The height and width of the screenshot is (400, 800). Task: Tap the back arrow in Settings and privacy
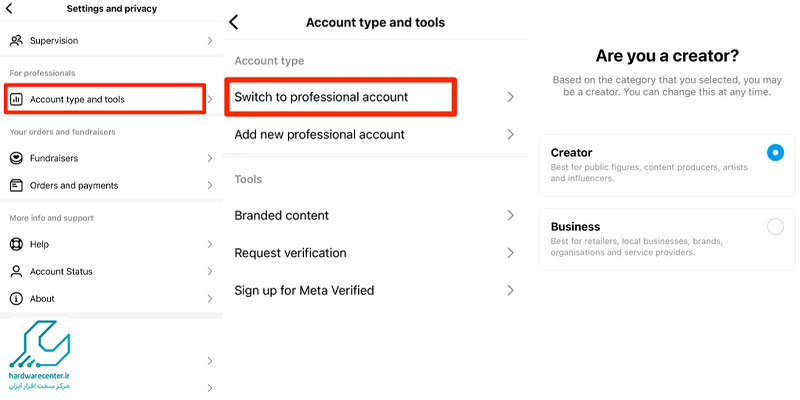tap(9, 9)
